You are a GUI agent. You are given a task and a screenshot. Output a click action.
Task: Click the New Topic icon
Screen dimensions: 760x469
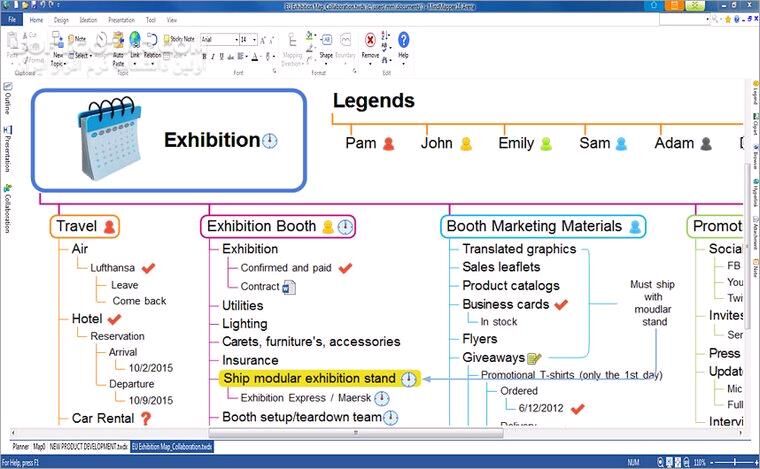pos(58,43)
